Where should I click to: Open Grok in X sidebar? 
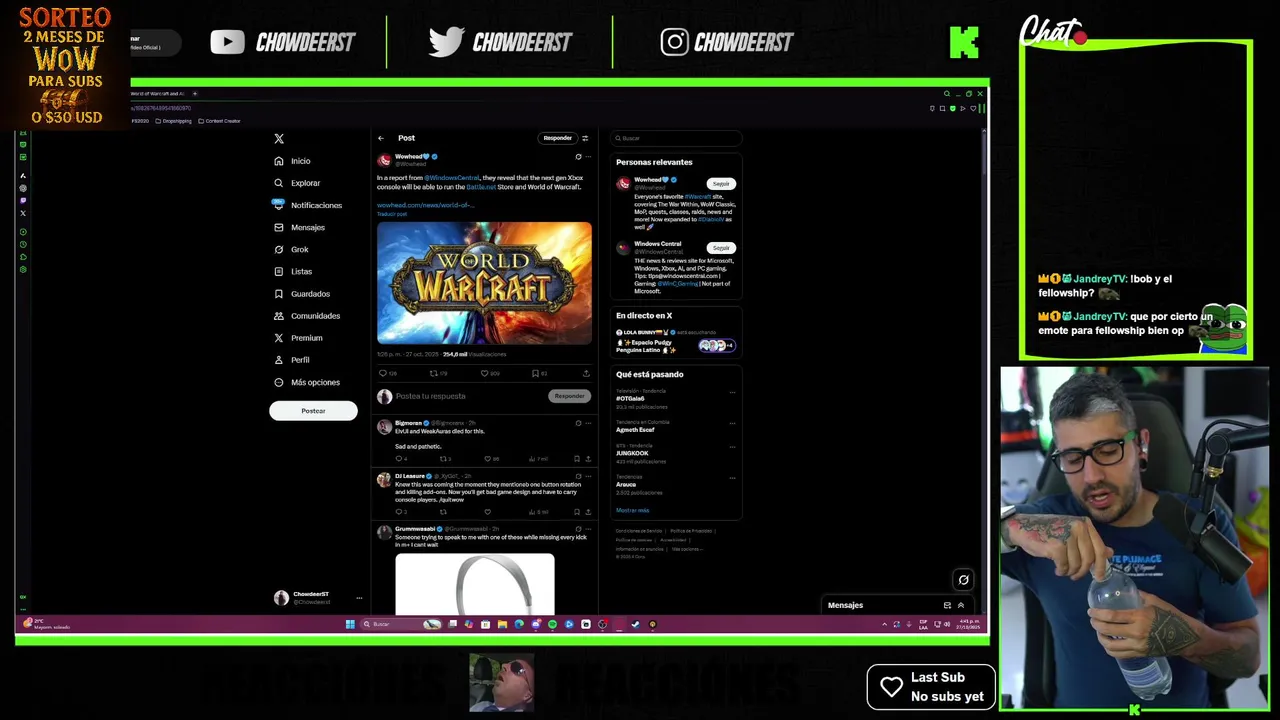[291, 249]
